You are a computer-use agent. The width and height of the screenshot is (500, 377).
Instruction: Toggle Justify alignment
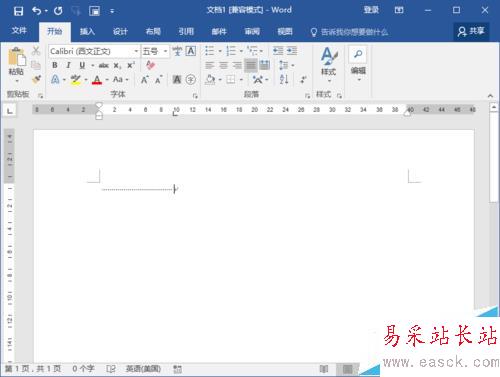coord(251,65)
